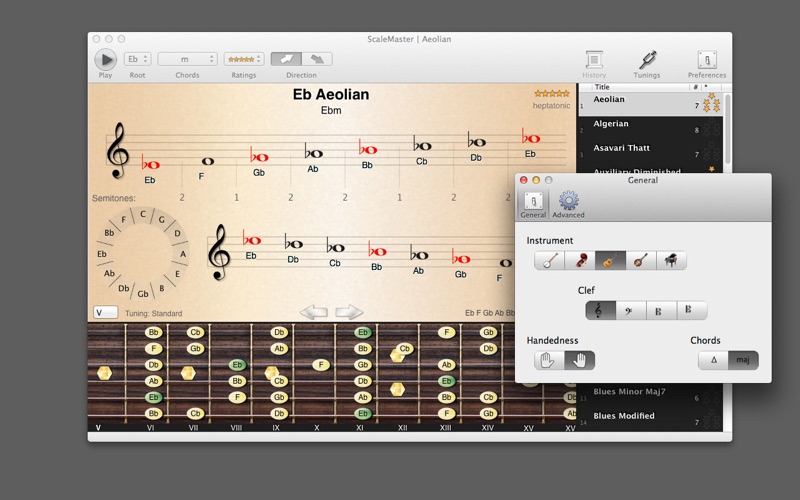
Task: Click green Eb marker at fret XIII
Action: pos(446,381)
